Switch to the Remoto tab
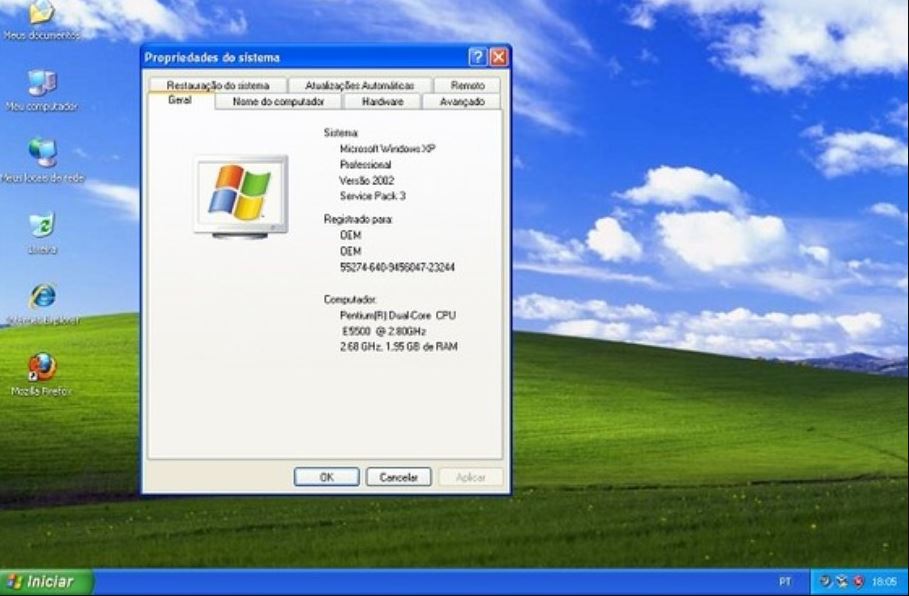The height and width of the screenshot is (596, 909). point(467,85)
